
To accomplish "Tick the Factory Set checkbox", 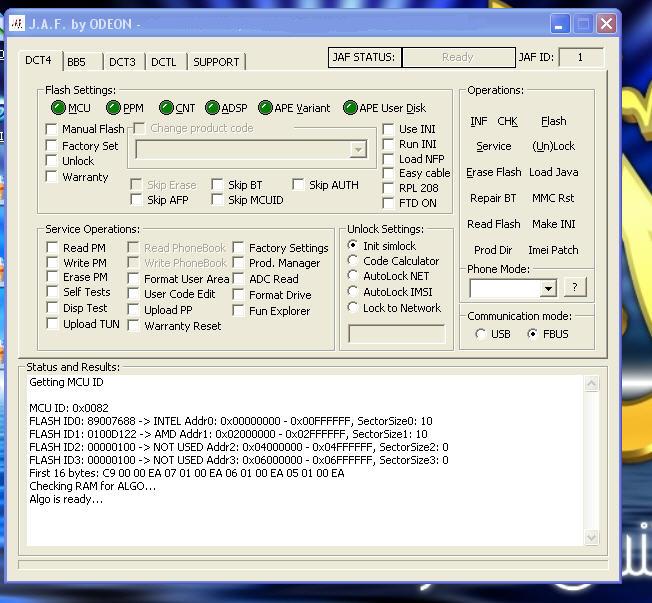I will click(x=52, y=146).
